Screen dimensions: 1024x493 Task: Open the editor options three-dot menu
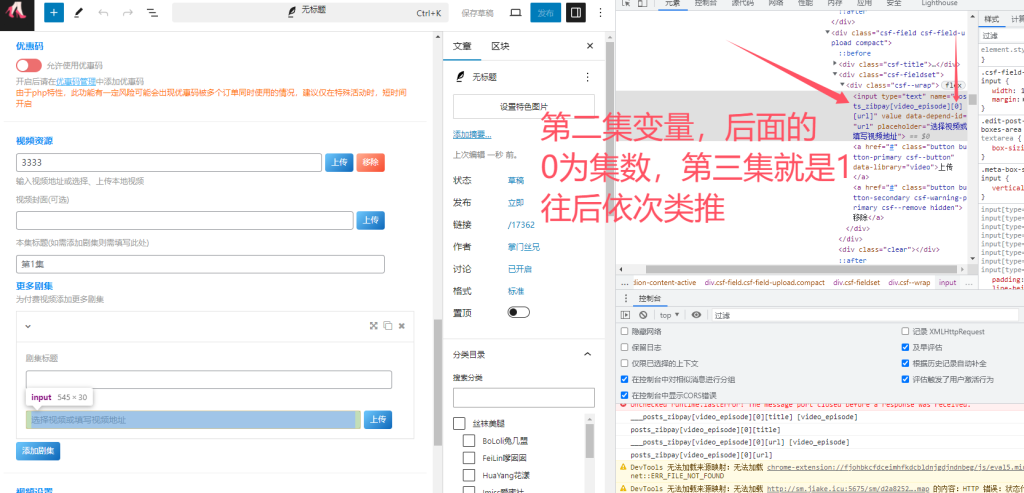click(601, 12)
